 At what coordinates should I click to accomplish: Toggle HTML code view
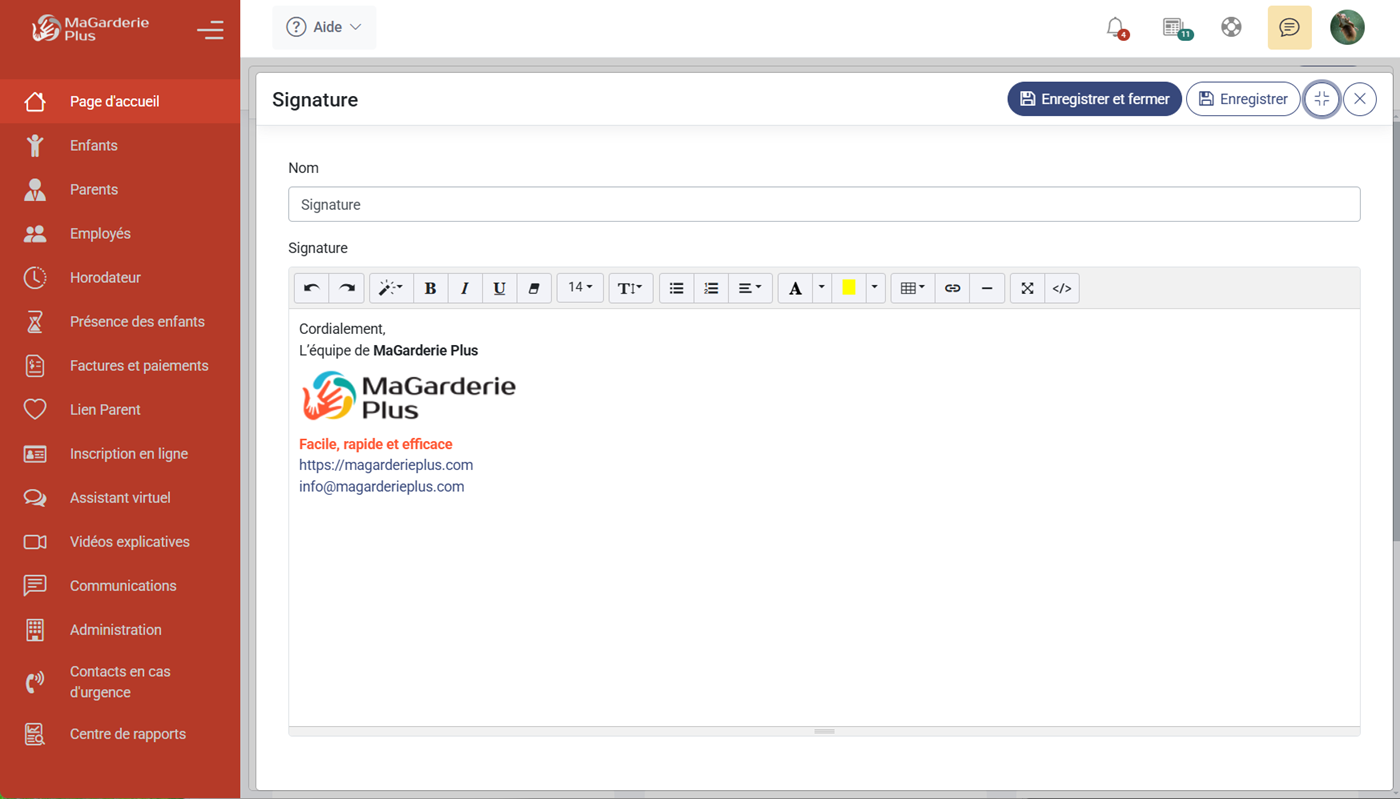click(x=1062, y=288)
